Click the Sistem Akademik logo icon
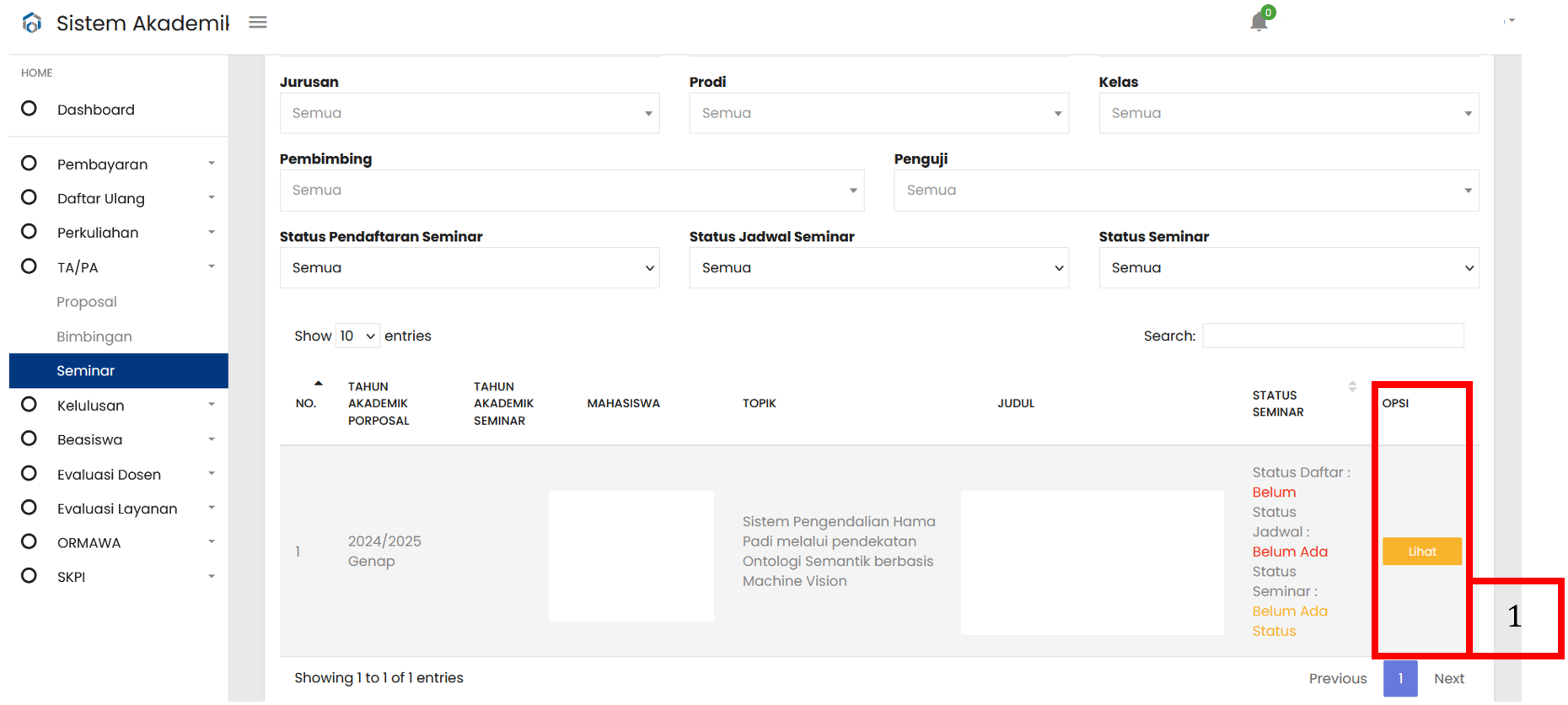1568x705 pixels. 32,23
